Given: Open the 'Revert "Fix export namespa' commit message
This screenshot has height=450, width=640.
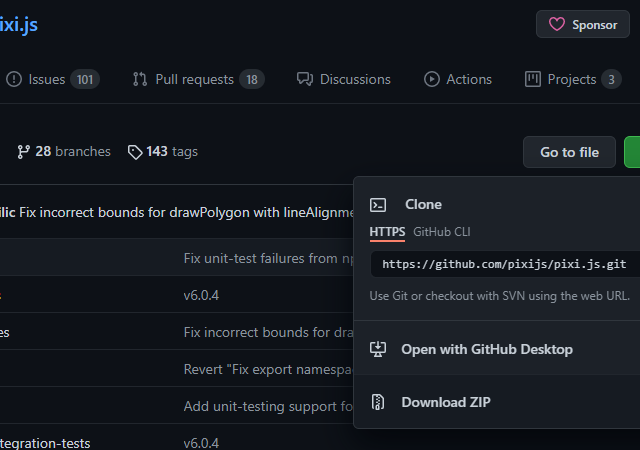Looking at the screenshot, I should pyautogui.click(x=268, y=370).
